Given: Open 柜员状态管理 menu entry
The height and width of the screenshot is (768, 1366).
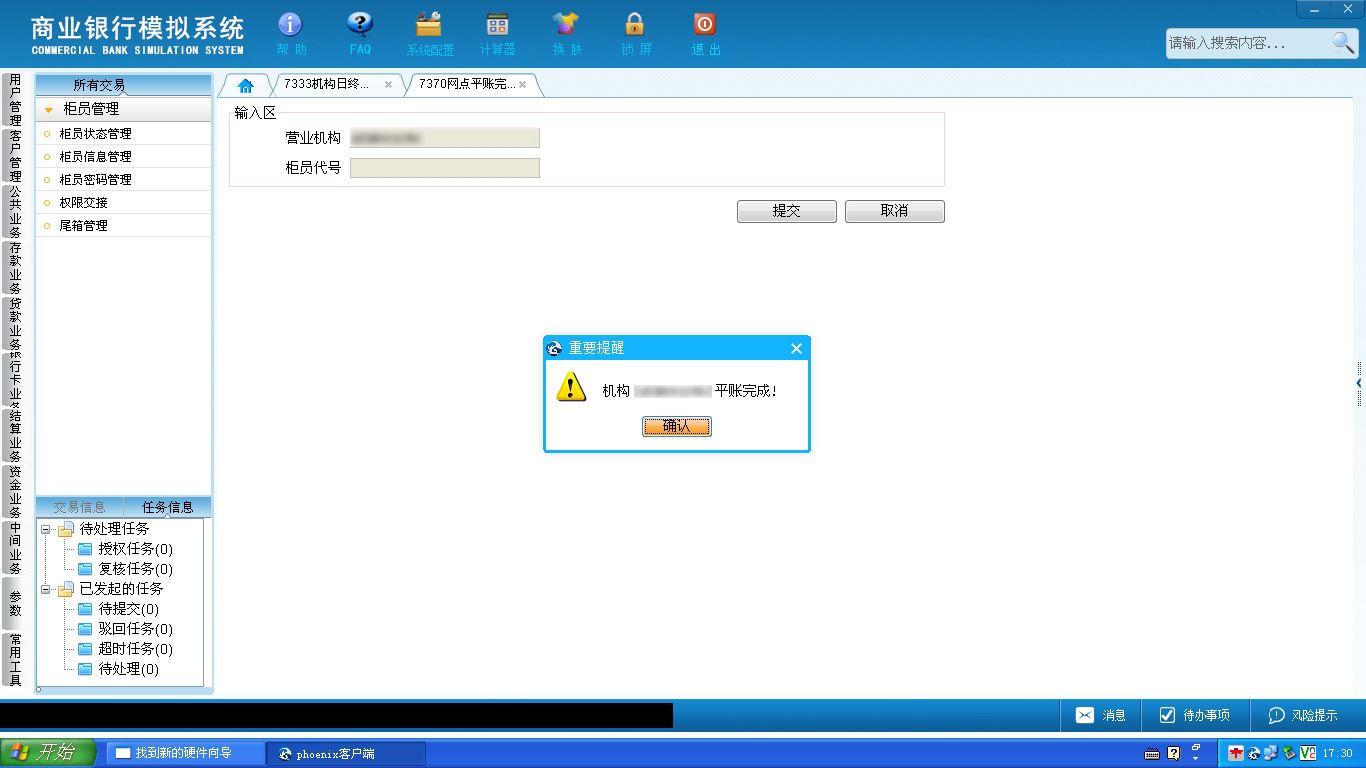Looking at the screenshot, I should [124, 133].
